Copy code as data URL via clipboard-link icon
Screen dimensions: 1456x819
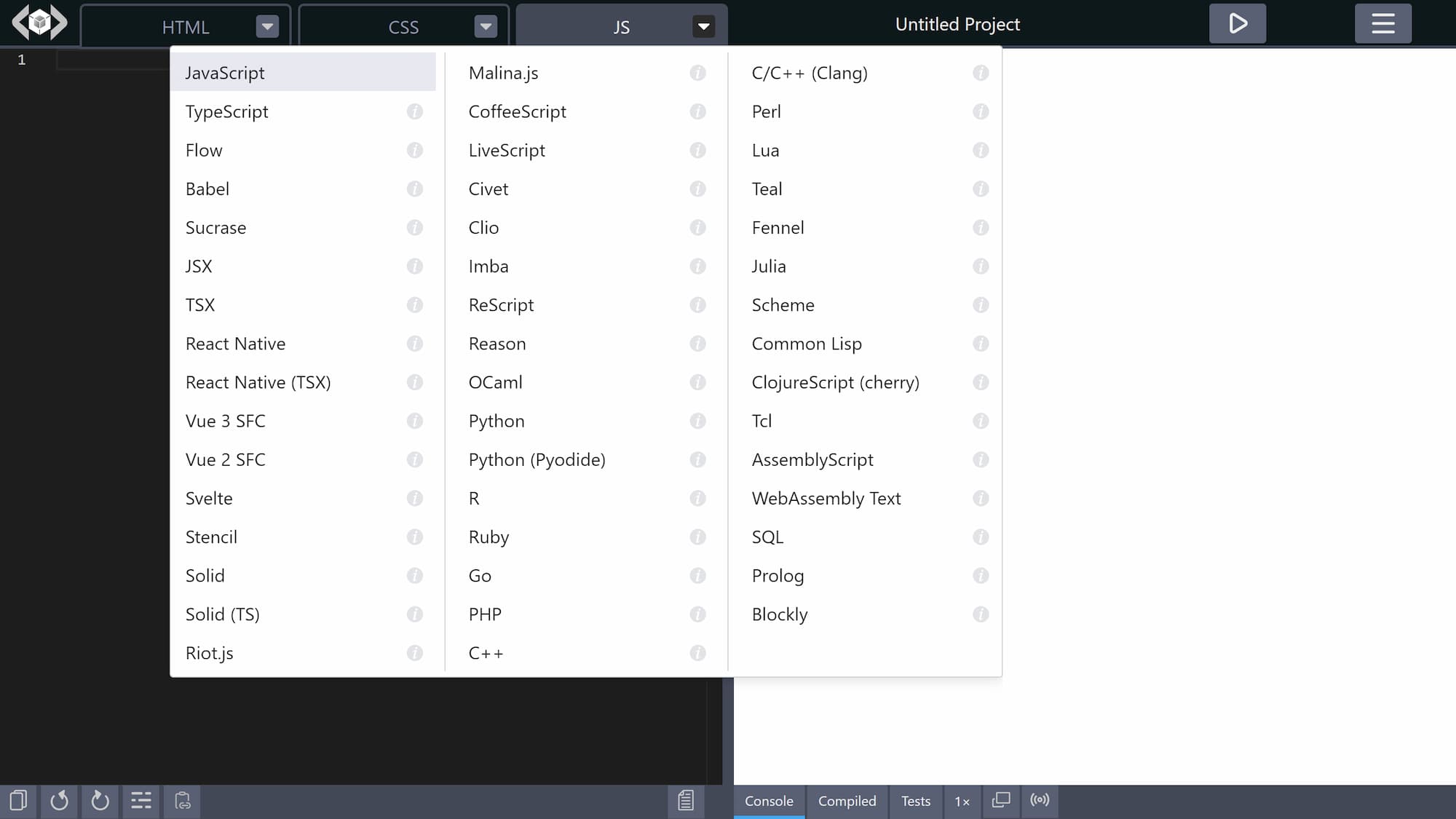[x=182, y=801]
